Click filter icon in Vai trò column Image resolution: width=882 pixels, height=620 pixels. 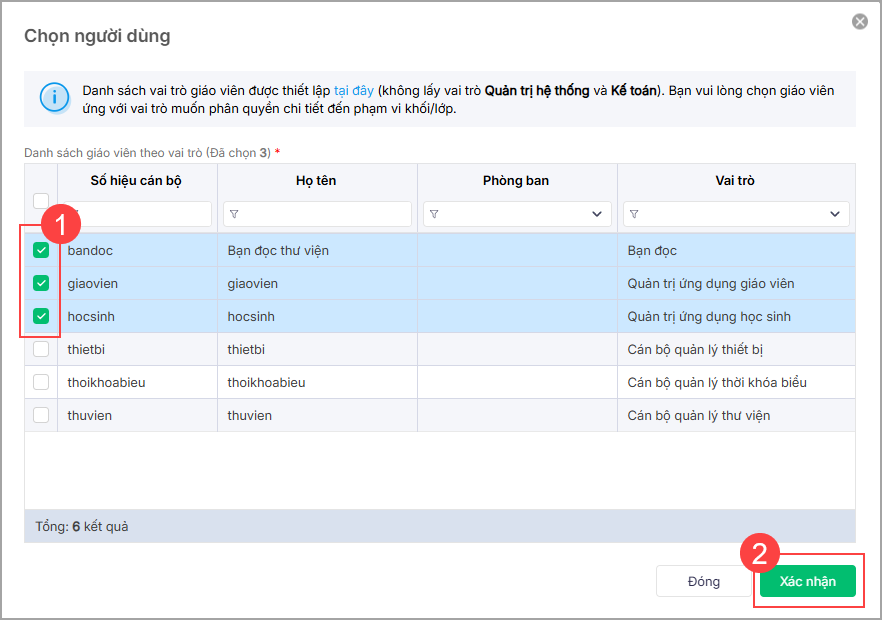(x=634, y=214)
